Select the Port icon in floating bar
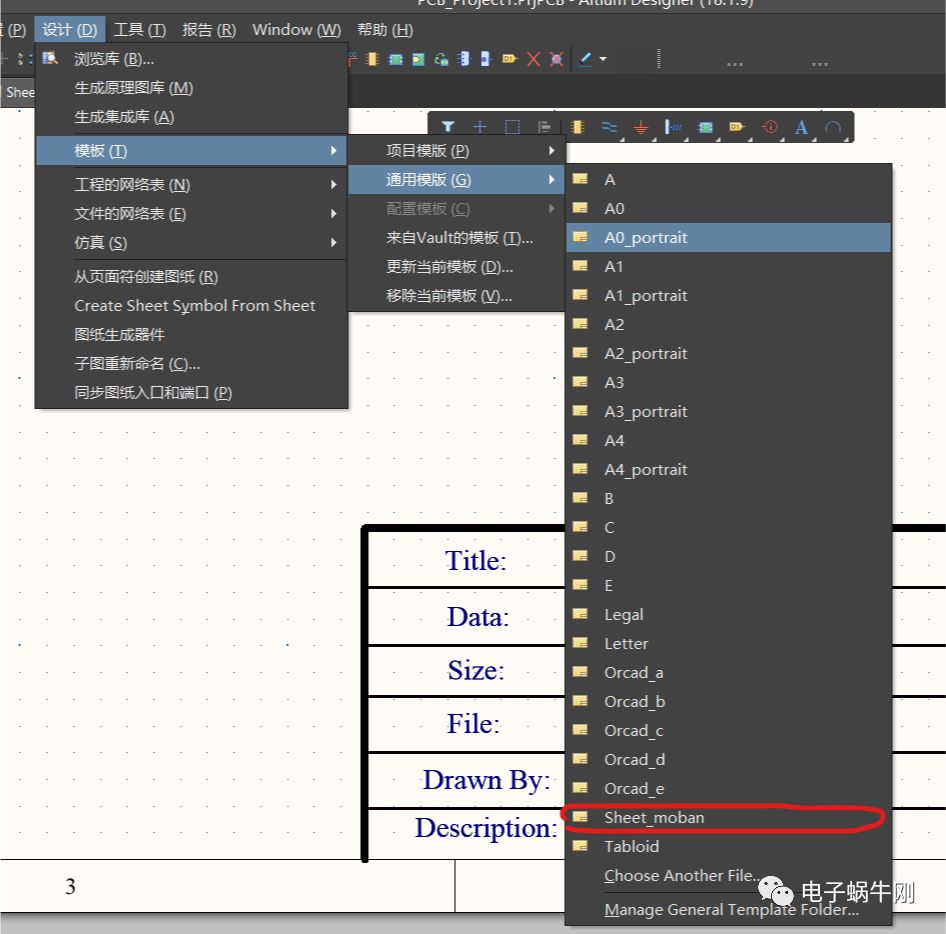The width and height of the screenshot is (946, 934). [x=737, y=127]
